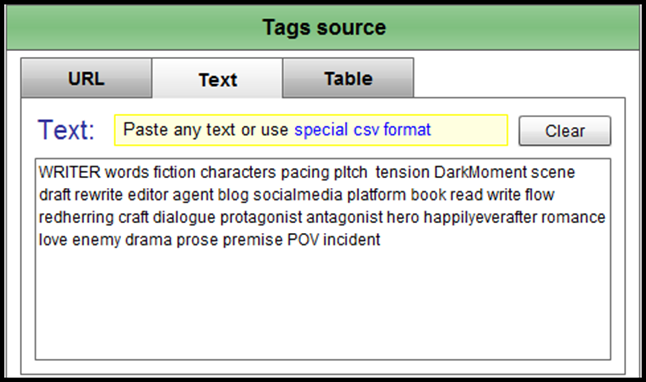
Task: Open the Table tab
Action: pos(348,78)
